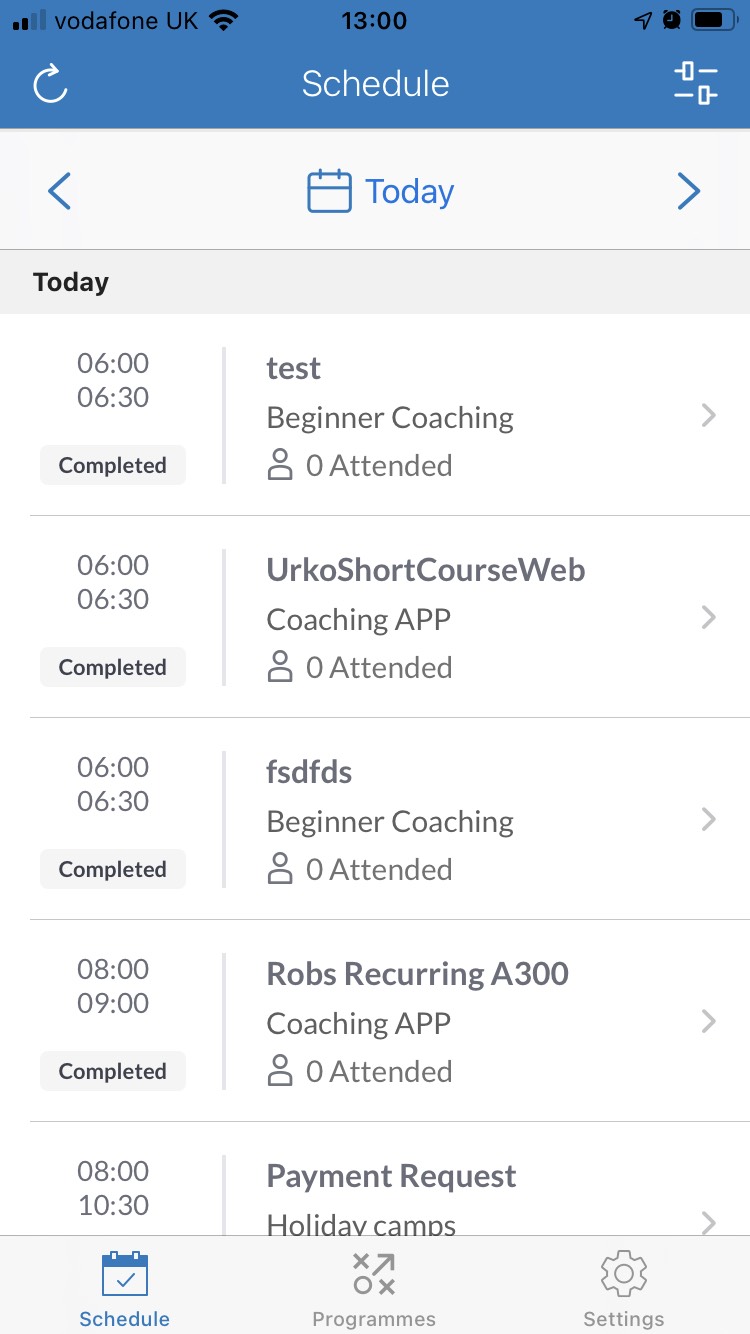Open the Schedule tab

[125, 1288]
